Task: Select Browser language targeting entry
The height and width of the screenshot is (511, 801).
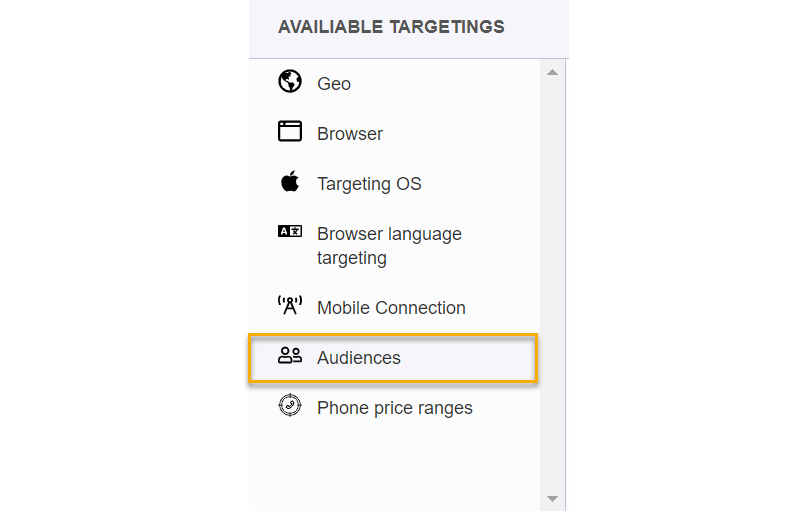Action: (x=389, y=246)
